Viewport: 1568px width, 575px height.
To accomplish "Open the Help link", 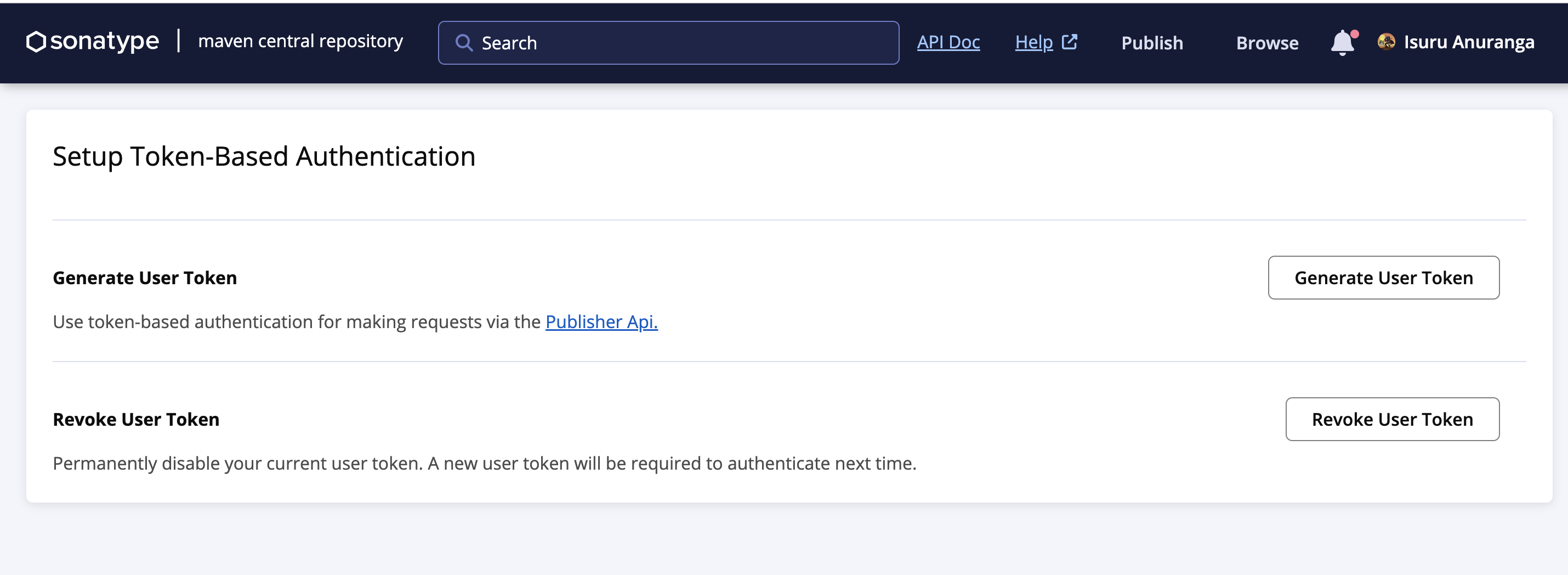I will point(1033,42).
